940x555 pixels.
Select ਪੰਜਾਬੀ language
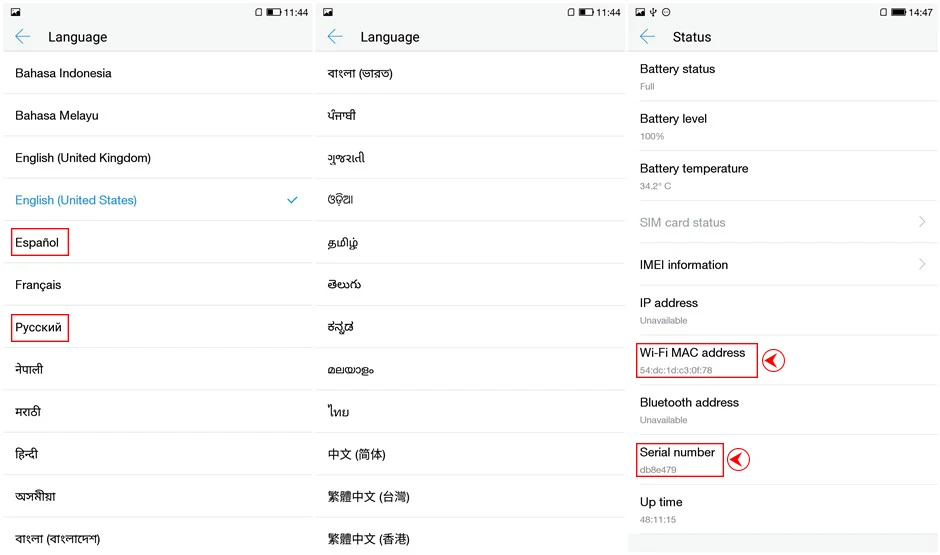[x=471, y=115]
